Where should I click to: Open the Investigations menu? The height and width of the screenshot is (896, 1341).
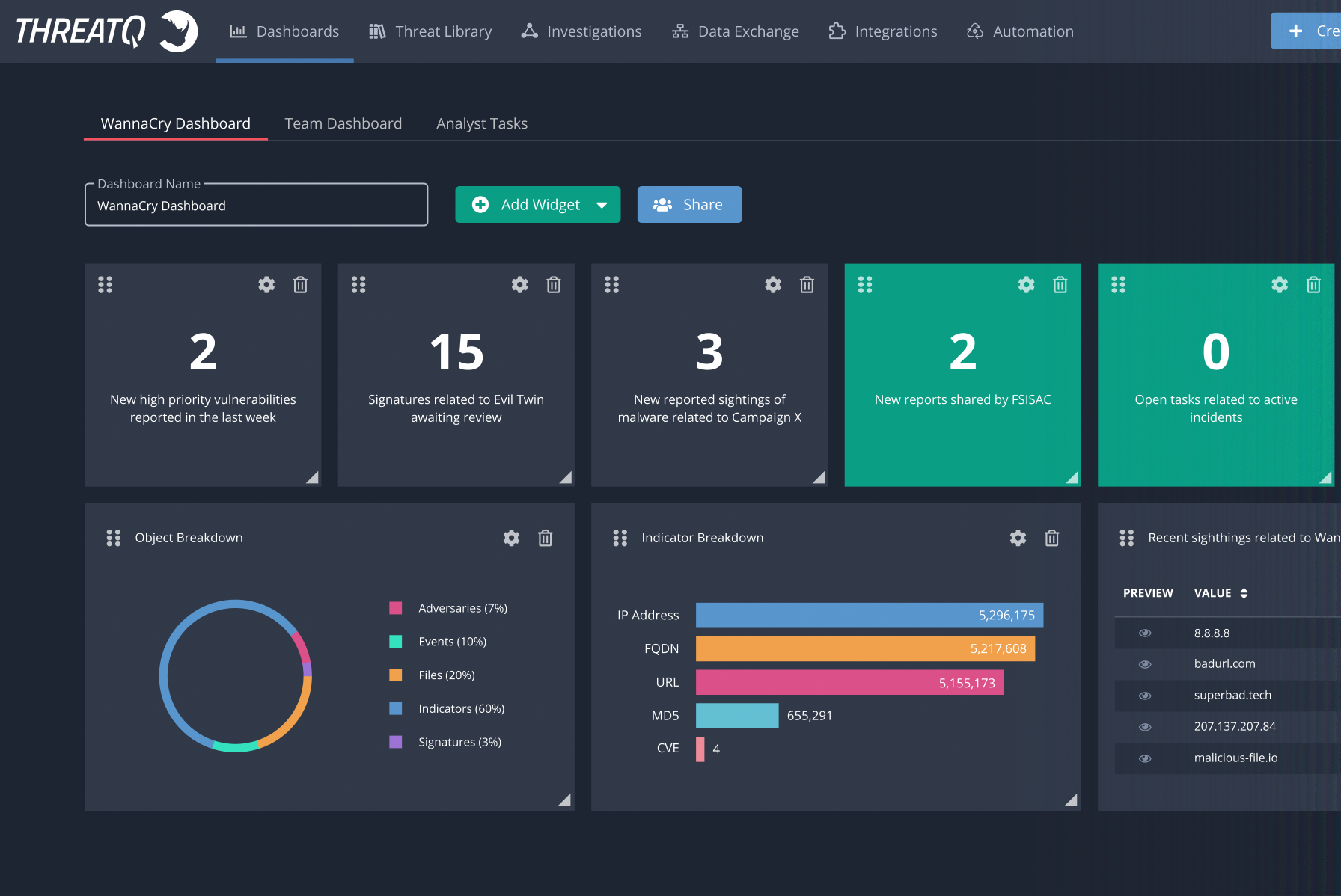[581, 31]
